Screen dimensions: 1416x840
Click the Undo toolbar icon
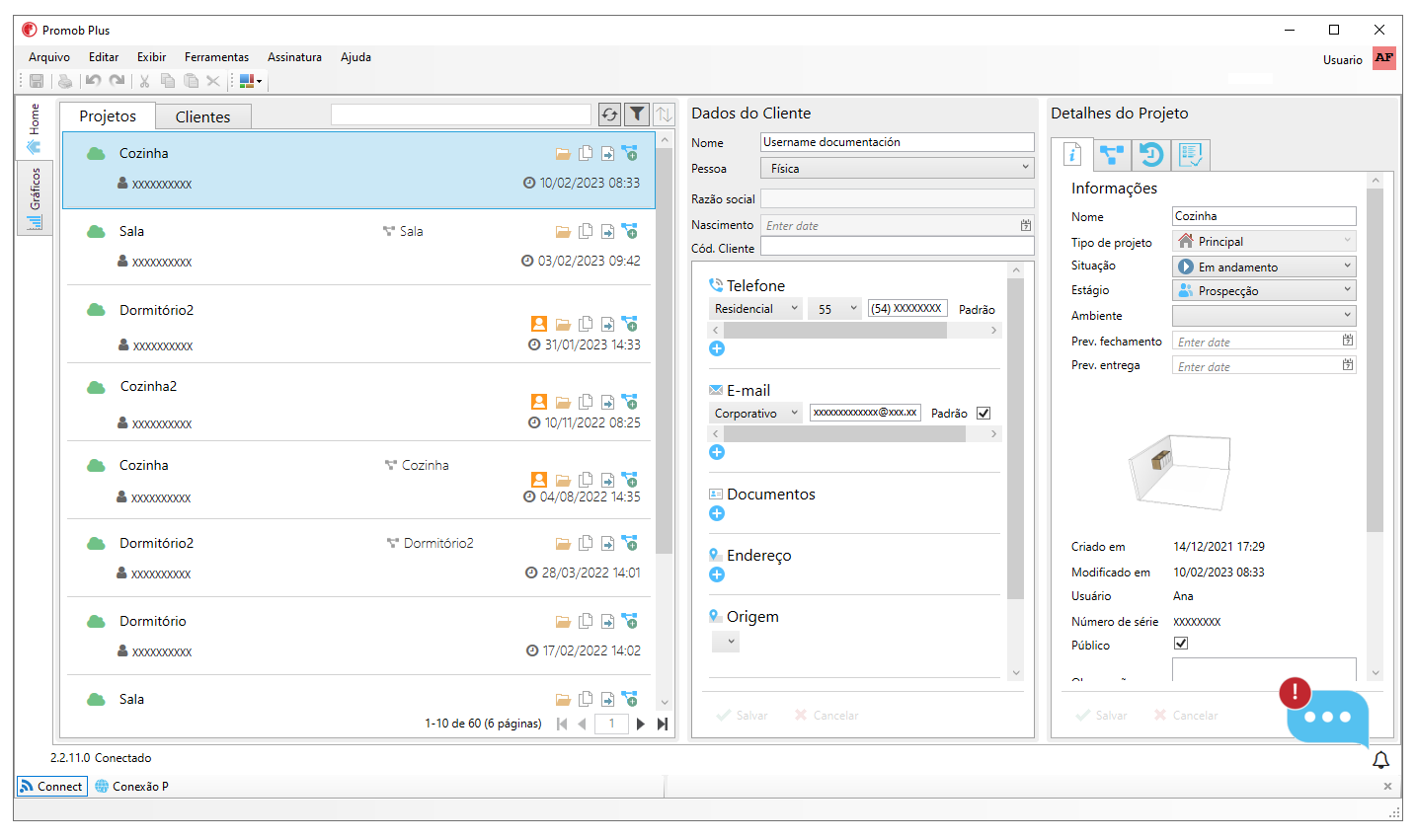tap(93, 81)
